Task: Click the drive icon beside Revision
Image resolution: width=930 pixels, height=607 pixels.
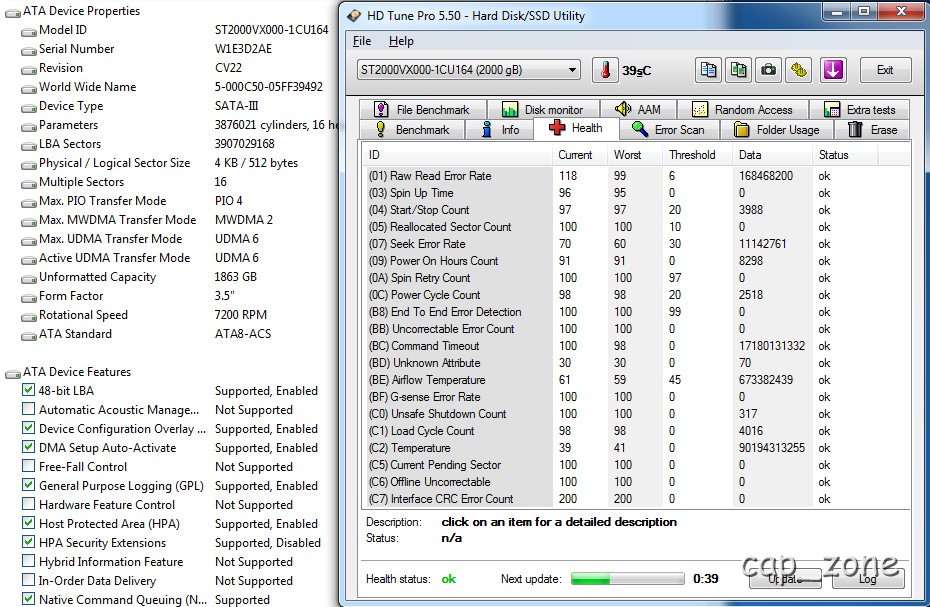Action: (28, 69)
